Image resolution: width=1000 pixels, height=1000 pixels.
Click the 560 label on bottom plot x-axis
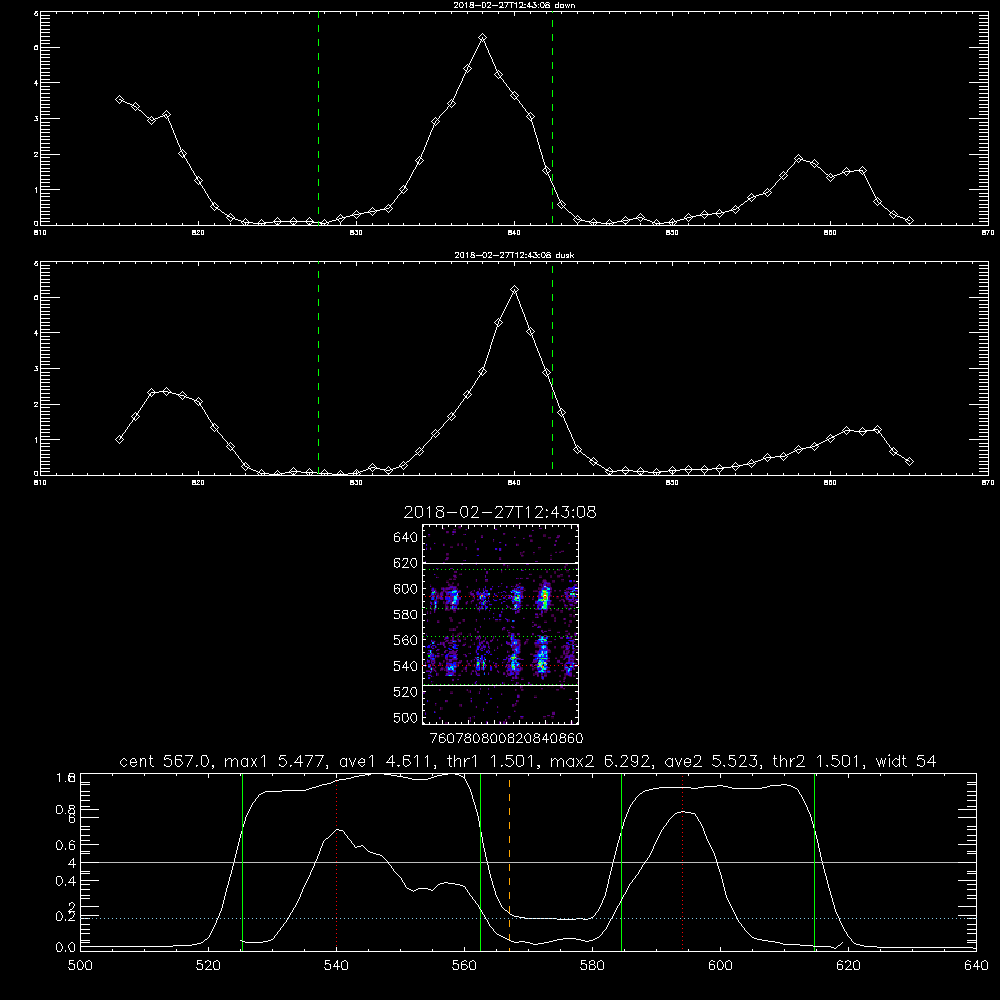tap(464, 966)
